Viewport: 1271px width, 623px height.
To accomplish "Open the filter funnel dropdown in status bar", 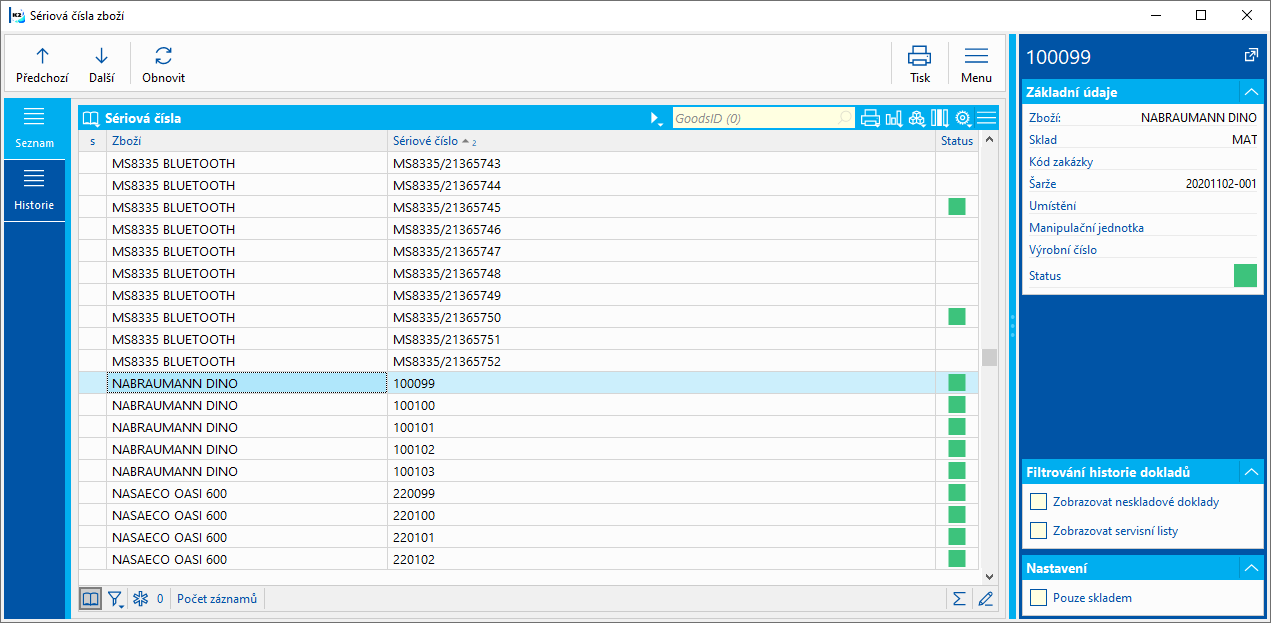I will point(116,599).
